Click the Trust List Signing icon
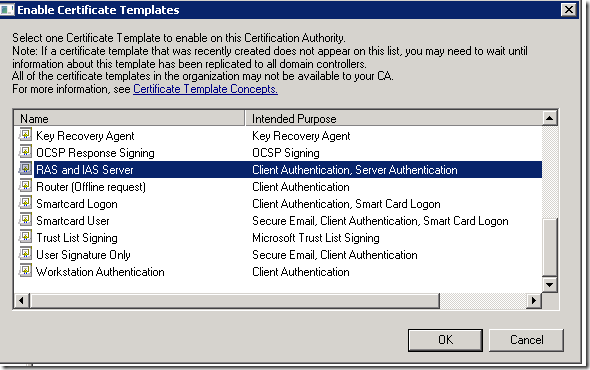This screenshot has height=370, width=590. (25, 237)
